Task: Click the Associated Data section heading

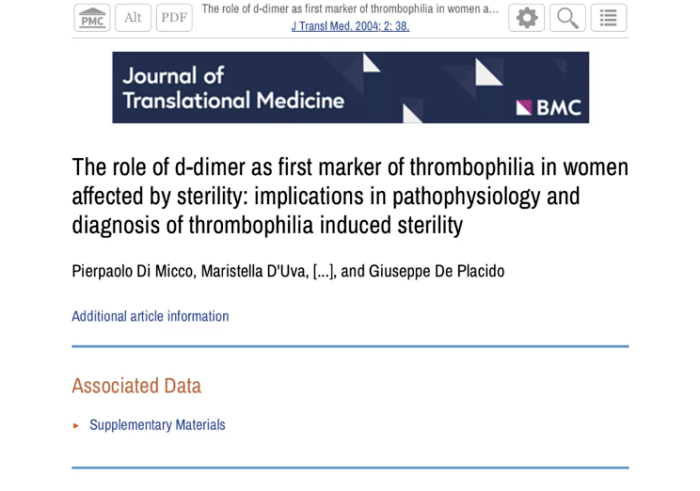Action: tap(136, 386)
